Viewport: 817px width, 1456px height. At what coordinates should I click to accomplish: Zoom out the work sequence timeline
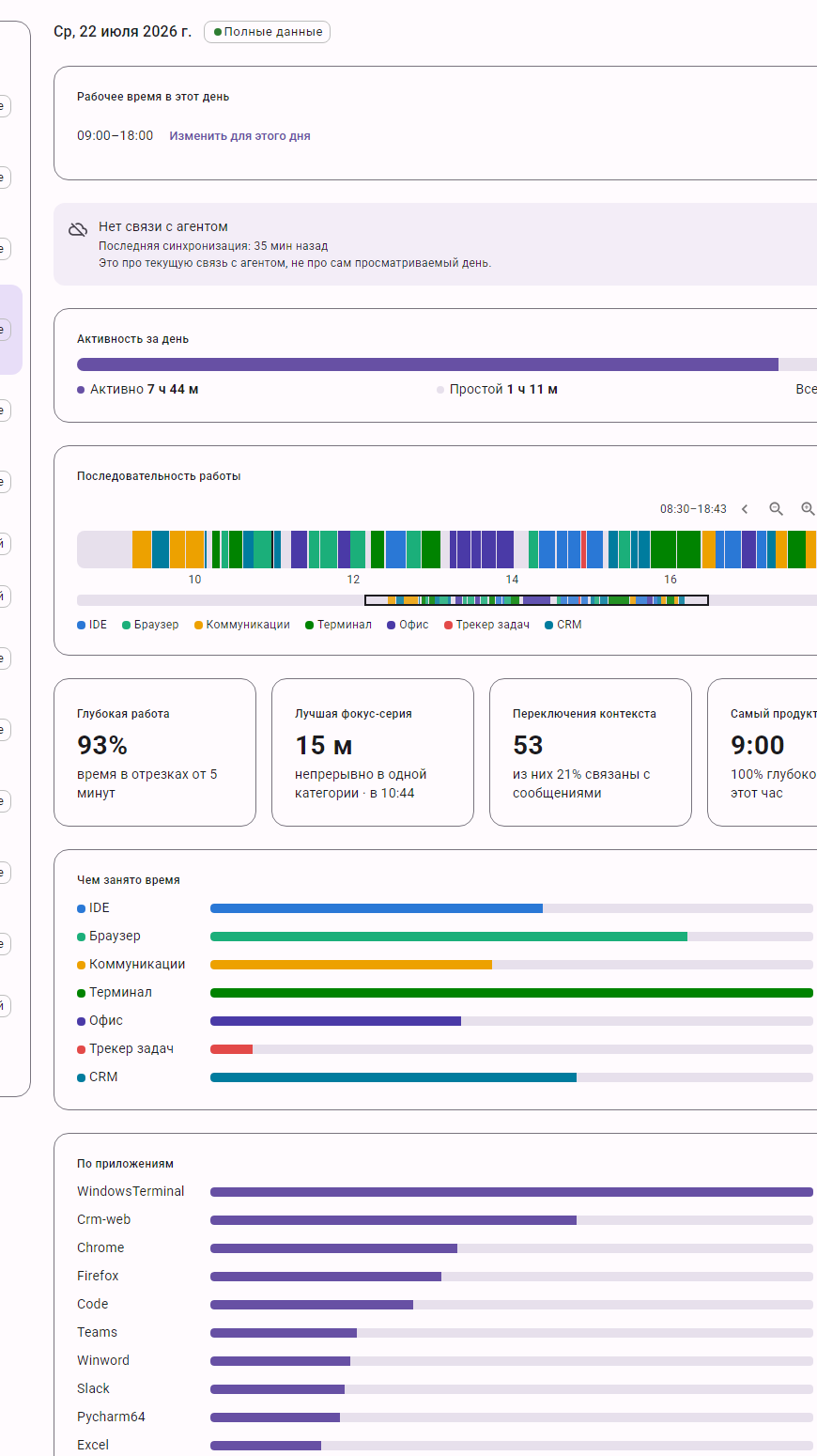click(776, 508)
